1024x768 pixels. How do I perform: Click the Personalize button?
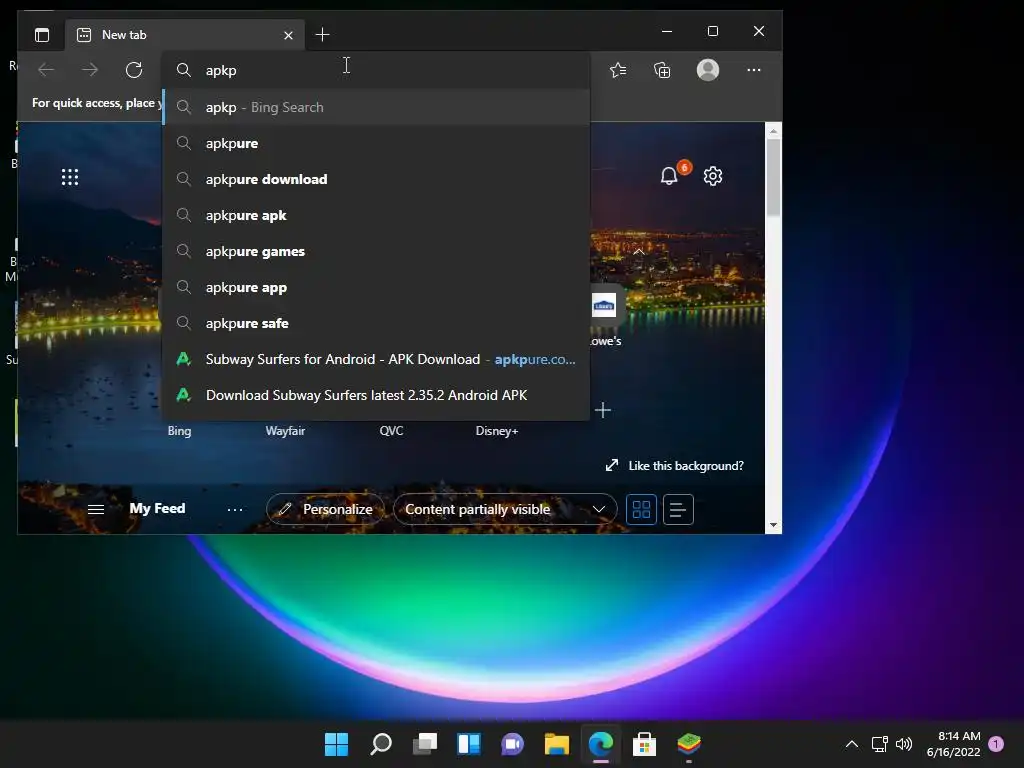[x=325, y=509]
